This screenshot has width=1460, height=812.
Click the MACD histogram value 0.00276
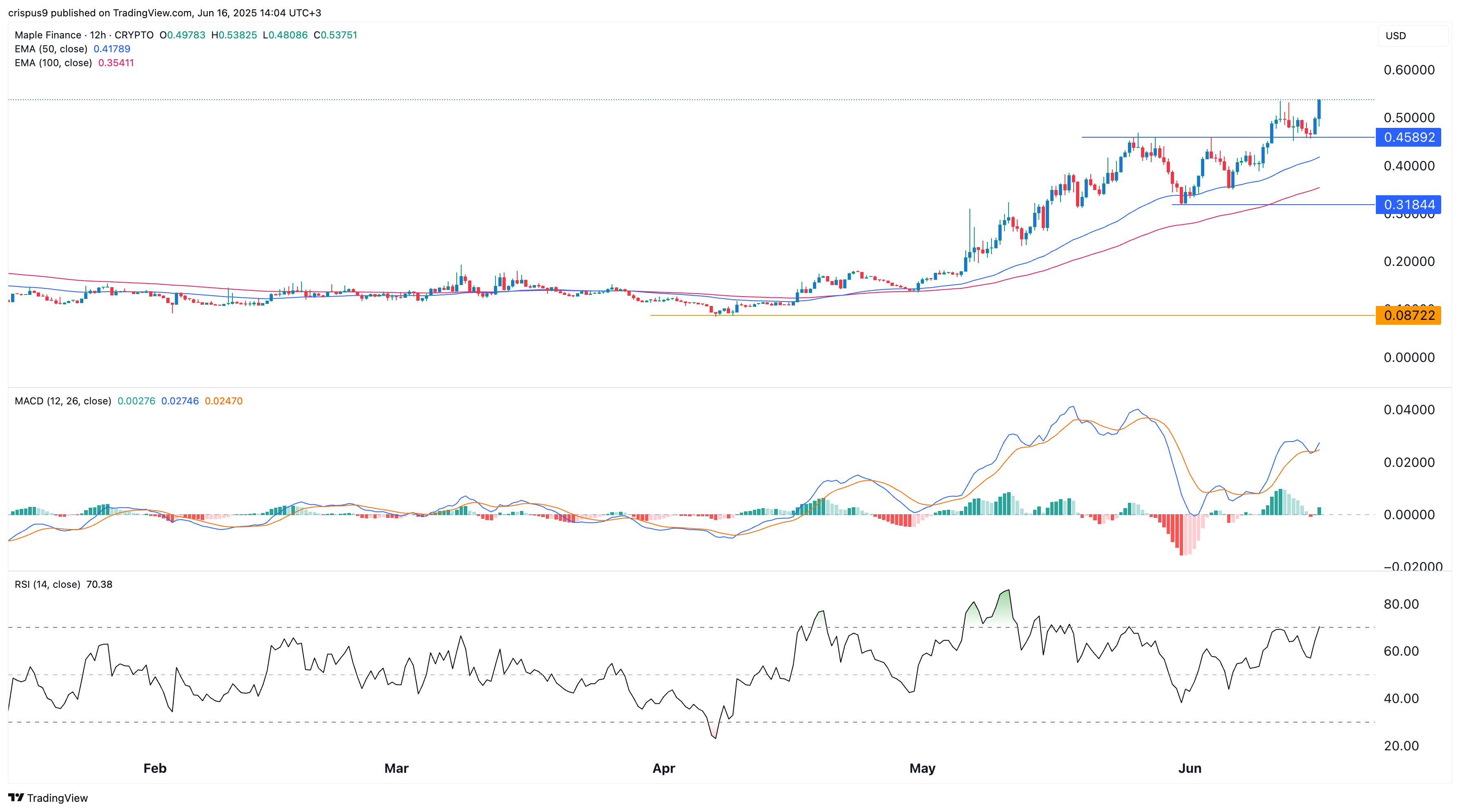[x=136, y=401]
